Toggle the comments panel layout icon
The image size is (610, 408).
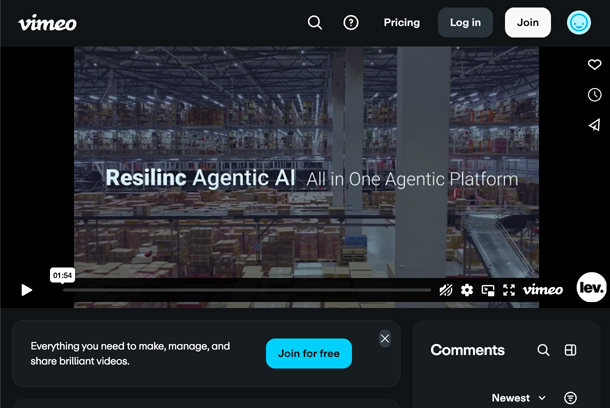click(570, 350)
